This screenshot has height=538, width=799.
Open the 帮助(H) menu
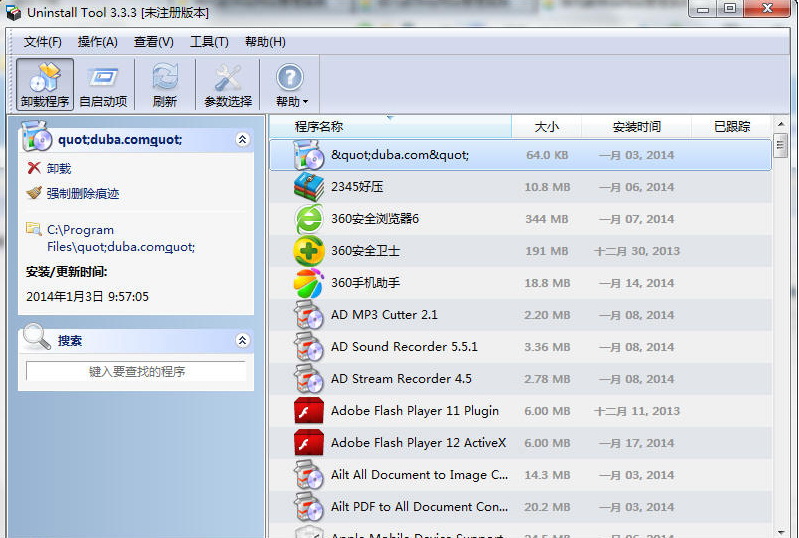tap(265, 42)
